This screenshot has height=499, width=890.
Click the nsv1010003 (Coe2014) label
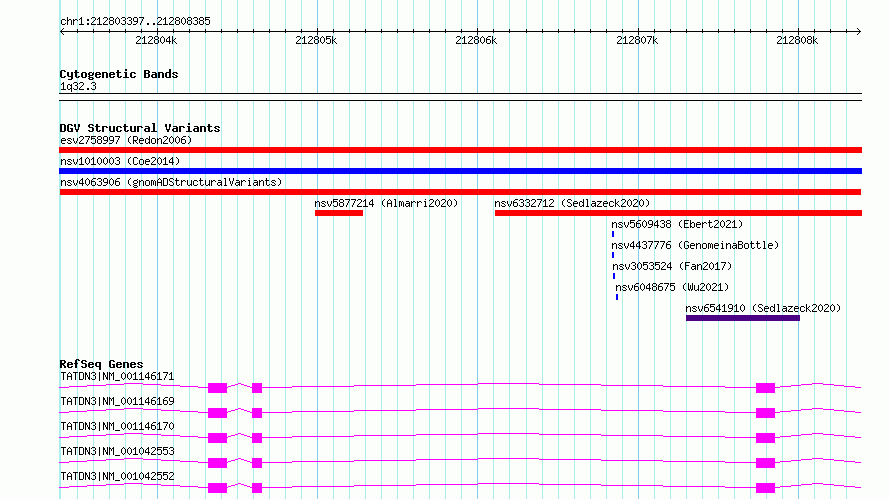click(120, 161)
